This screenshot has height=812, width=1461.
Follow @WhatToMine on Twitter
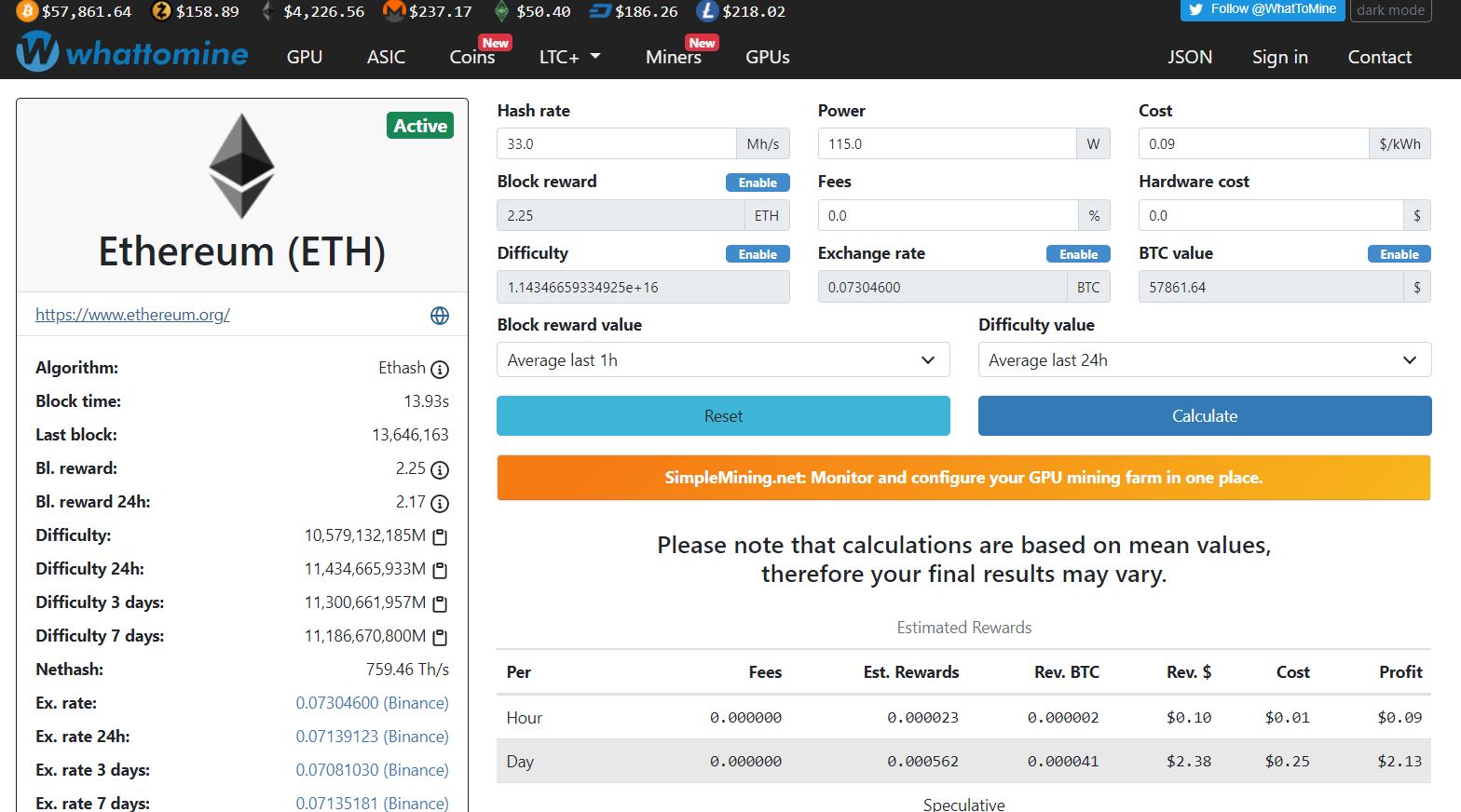coord(1263,9)
